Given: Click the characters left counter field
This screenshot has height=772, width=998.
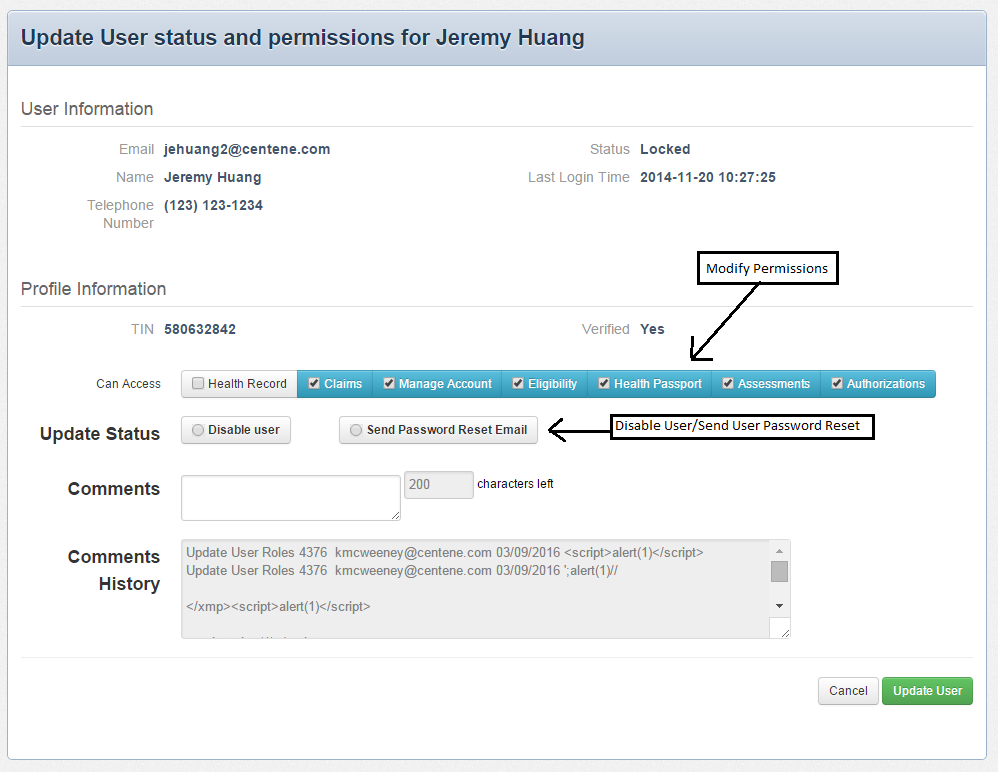Looking at the screenshot, I should 439,485.
